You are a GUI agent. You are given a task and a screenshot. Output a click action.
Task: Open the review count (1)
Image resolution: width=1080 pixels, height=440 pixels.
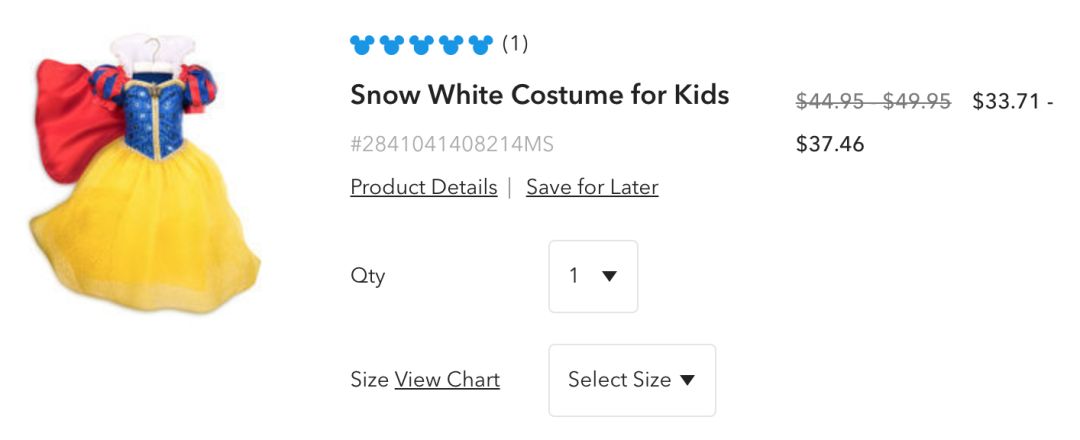coord(515,44)
